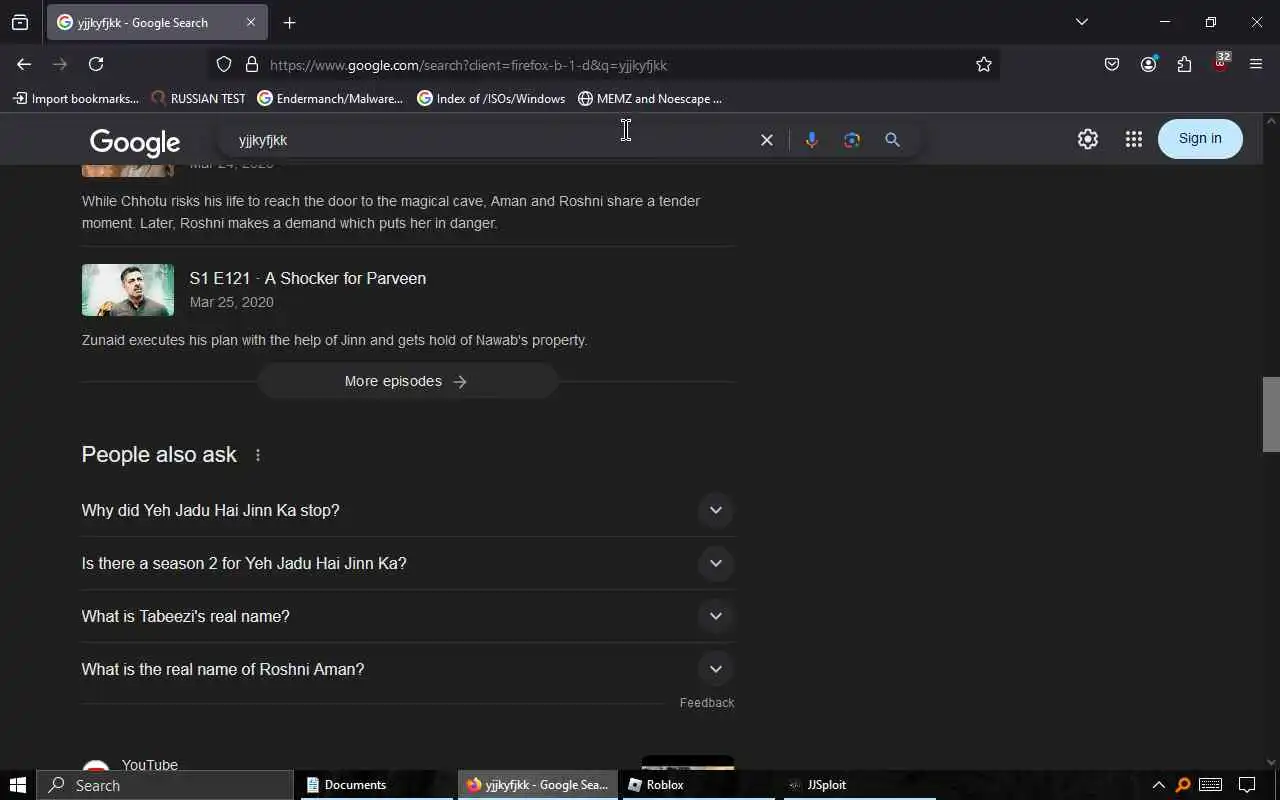Click the tracking protection shield icon
The image size is (1280, 800).
(224, 64)
